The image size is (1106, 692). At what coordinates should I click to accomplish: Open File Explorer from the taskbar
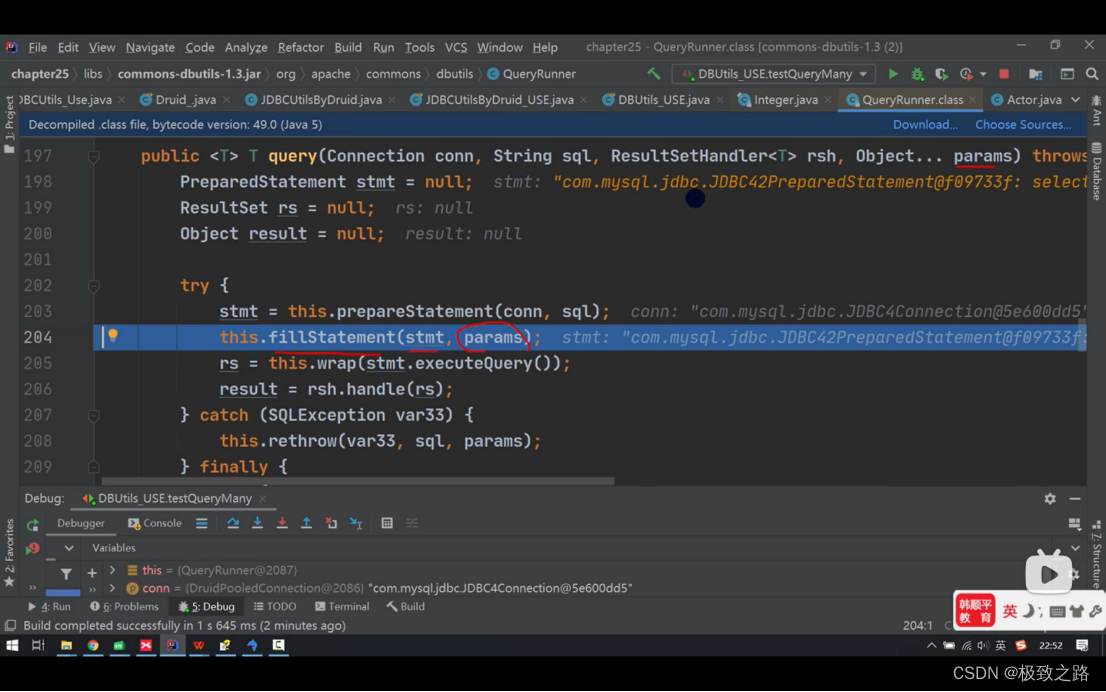pos(66,645)
